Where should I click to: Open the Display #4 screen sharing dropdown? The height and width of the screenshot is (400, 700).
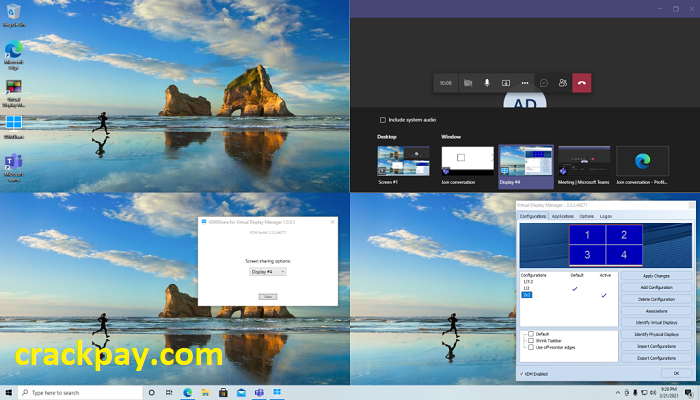(267, 271)
